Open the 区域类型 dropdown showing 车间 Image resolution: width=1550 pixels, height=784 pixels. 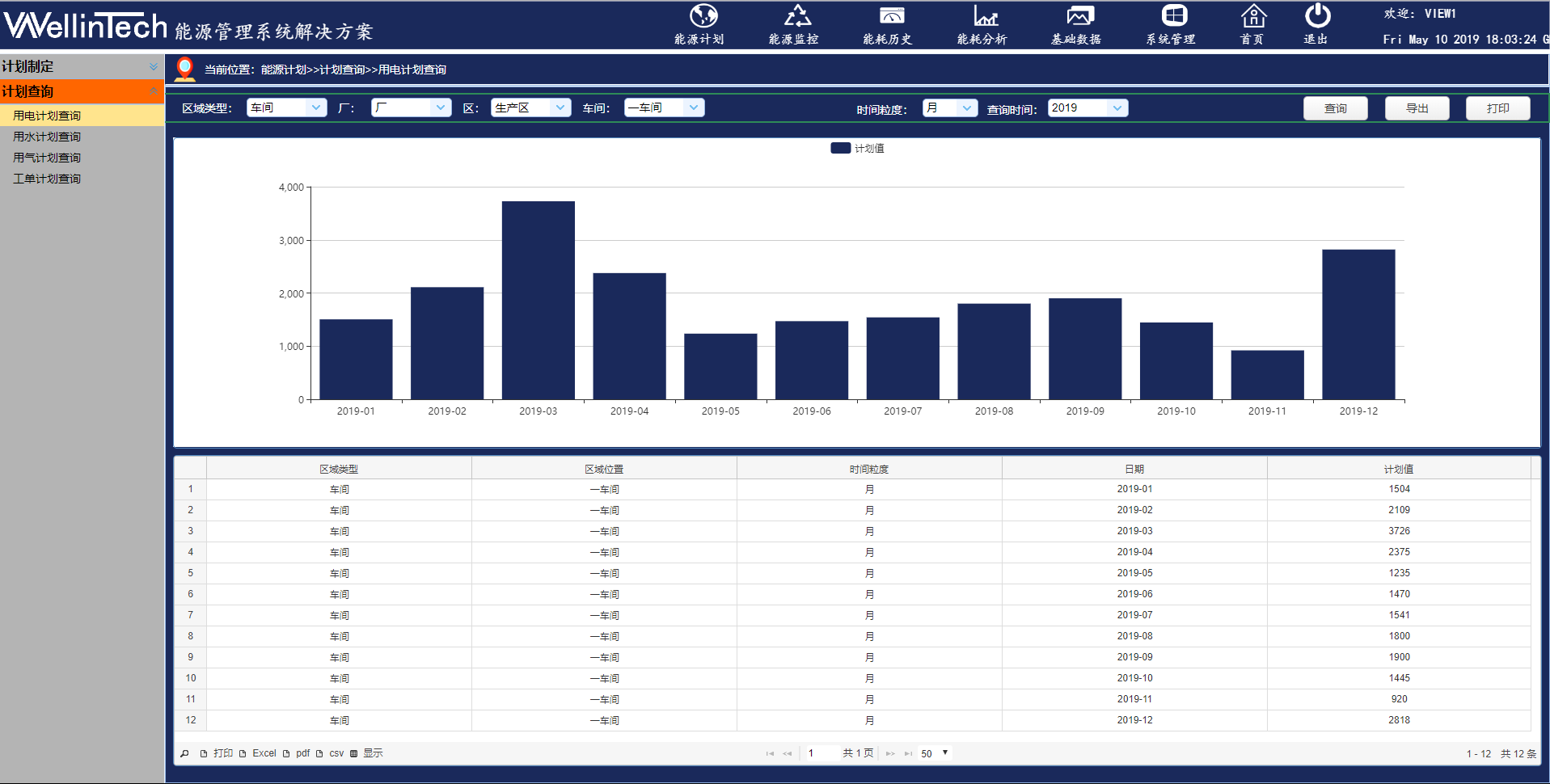(x=286, y=107)
